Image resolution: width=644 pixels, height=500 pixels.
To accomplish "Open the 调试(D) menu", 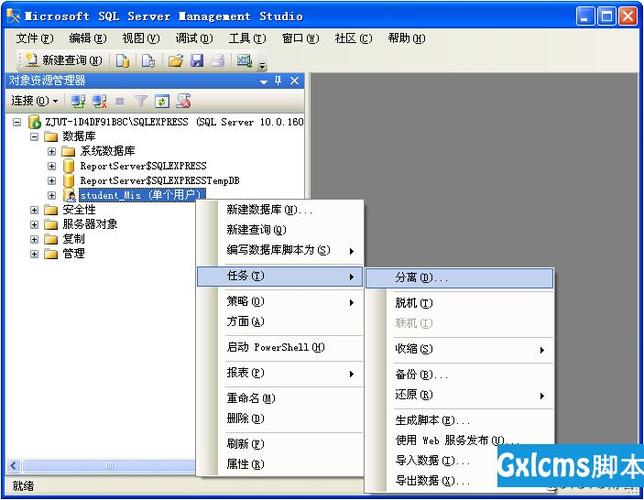I will point(194,39).
